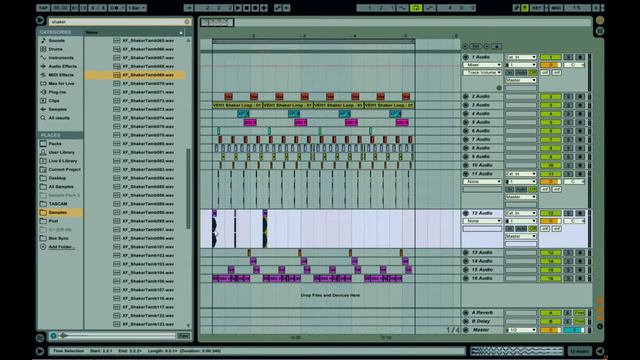Open the 1 Bar quantization dropdown

[x=136, y=8]
